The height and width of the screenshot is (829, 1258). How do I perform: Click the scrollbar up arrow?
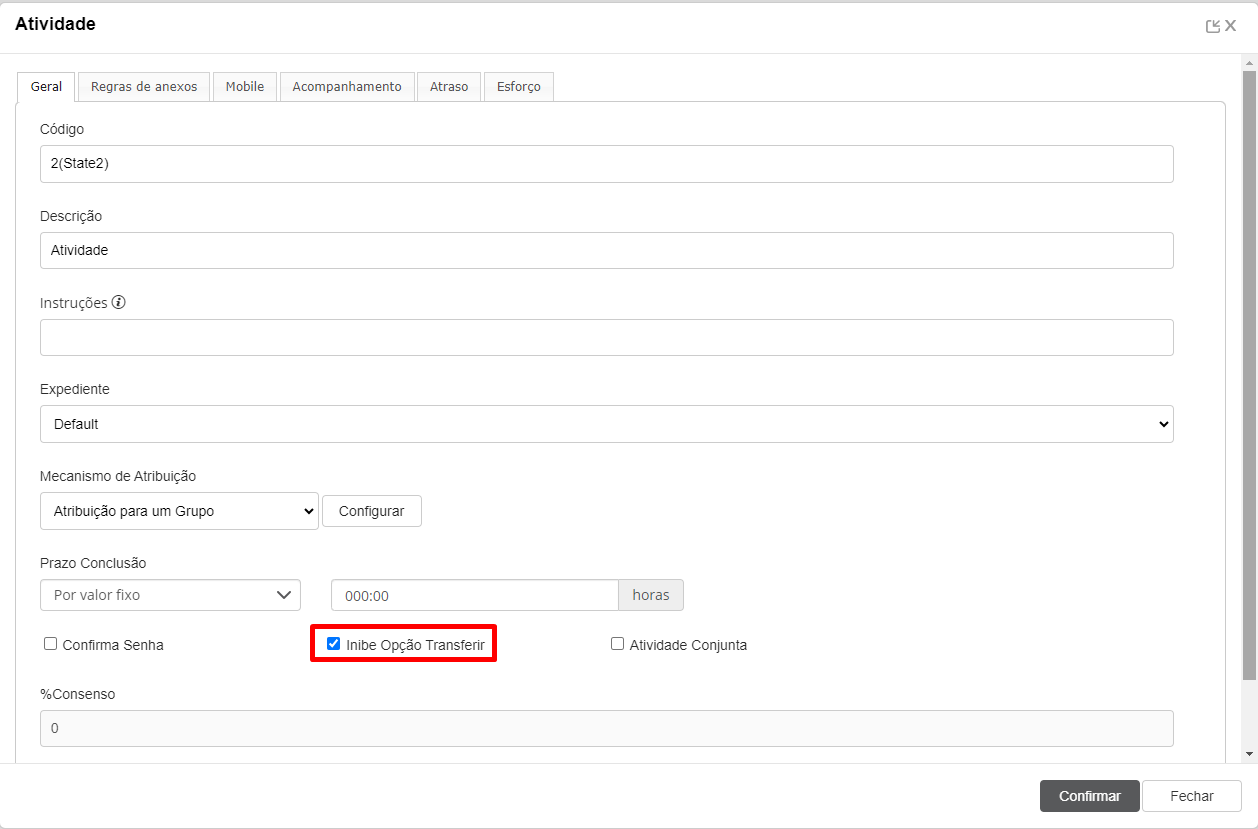pos(1248,62)
